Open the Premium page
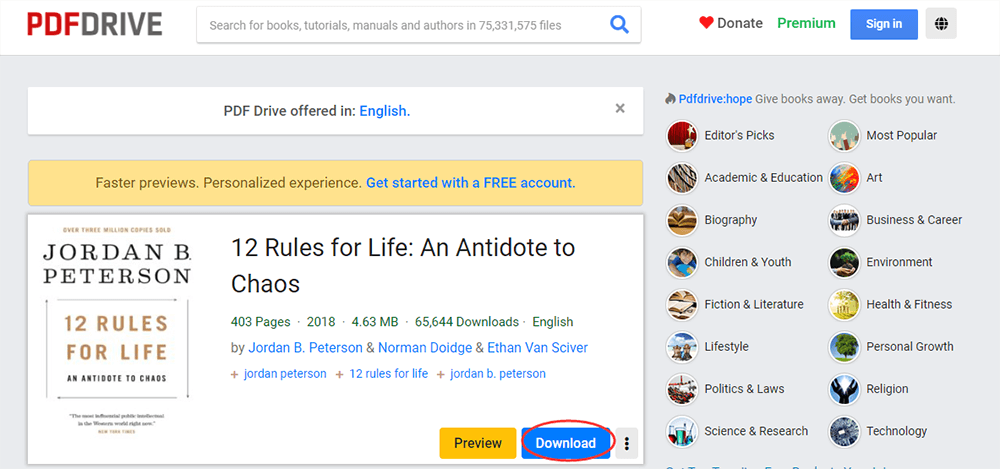Viewport: 1000px width, 469px height. pyautogui.click(x=806, y=23)
